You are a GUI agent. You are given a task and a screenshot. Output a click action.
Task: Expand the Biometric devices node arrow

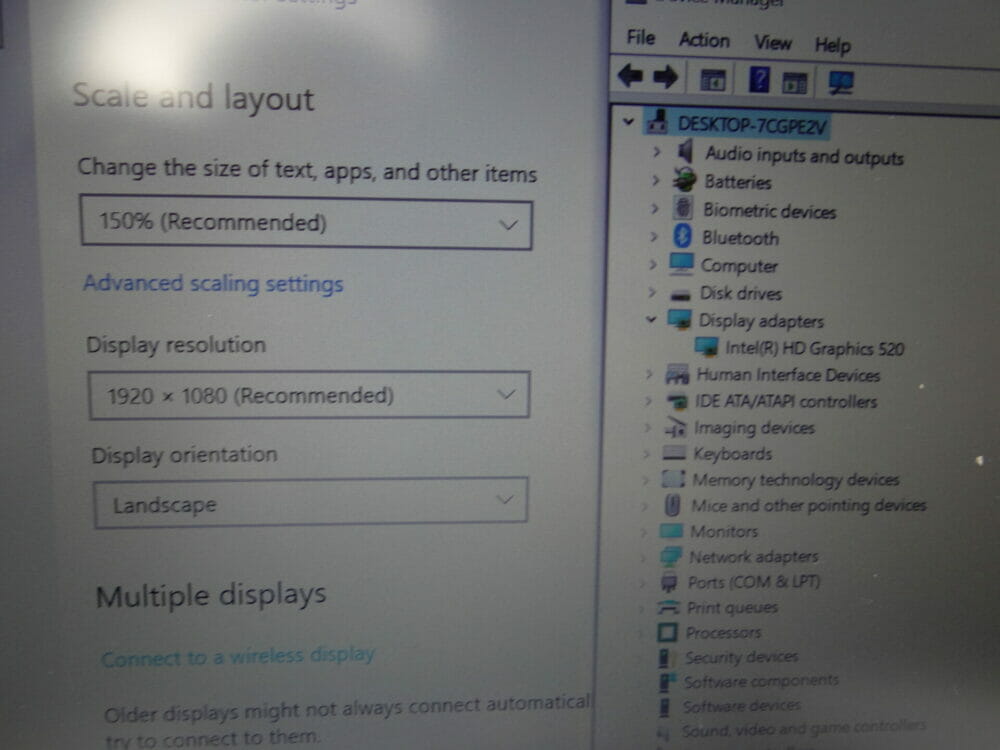[x=654, y=209]
